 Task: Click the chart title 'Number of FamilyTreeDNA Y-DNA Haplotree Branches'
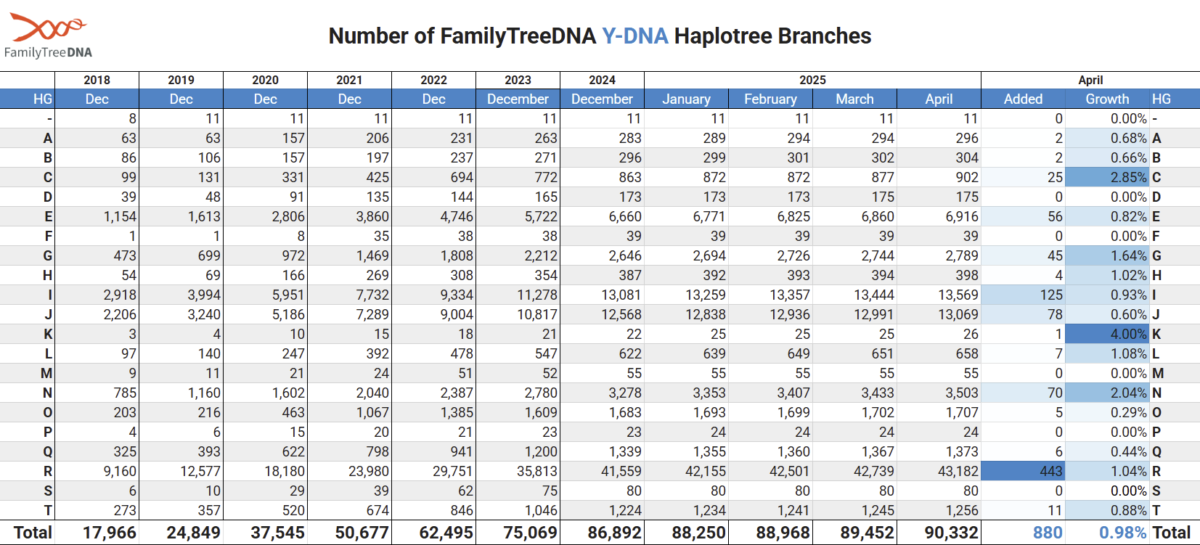click(600, 37)
